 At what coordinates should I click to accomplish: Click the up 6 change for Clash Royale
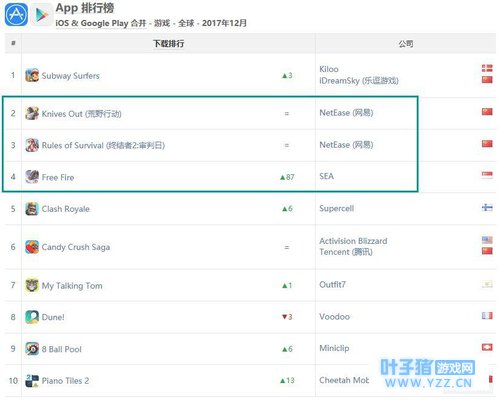287,209
